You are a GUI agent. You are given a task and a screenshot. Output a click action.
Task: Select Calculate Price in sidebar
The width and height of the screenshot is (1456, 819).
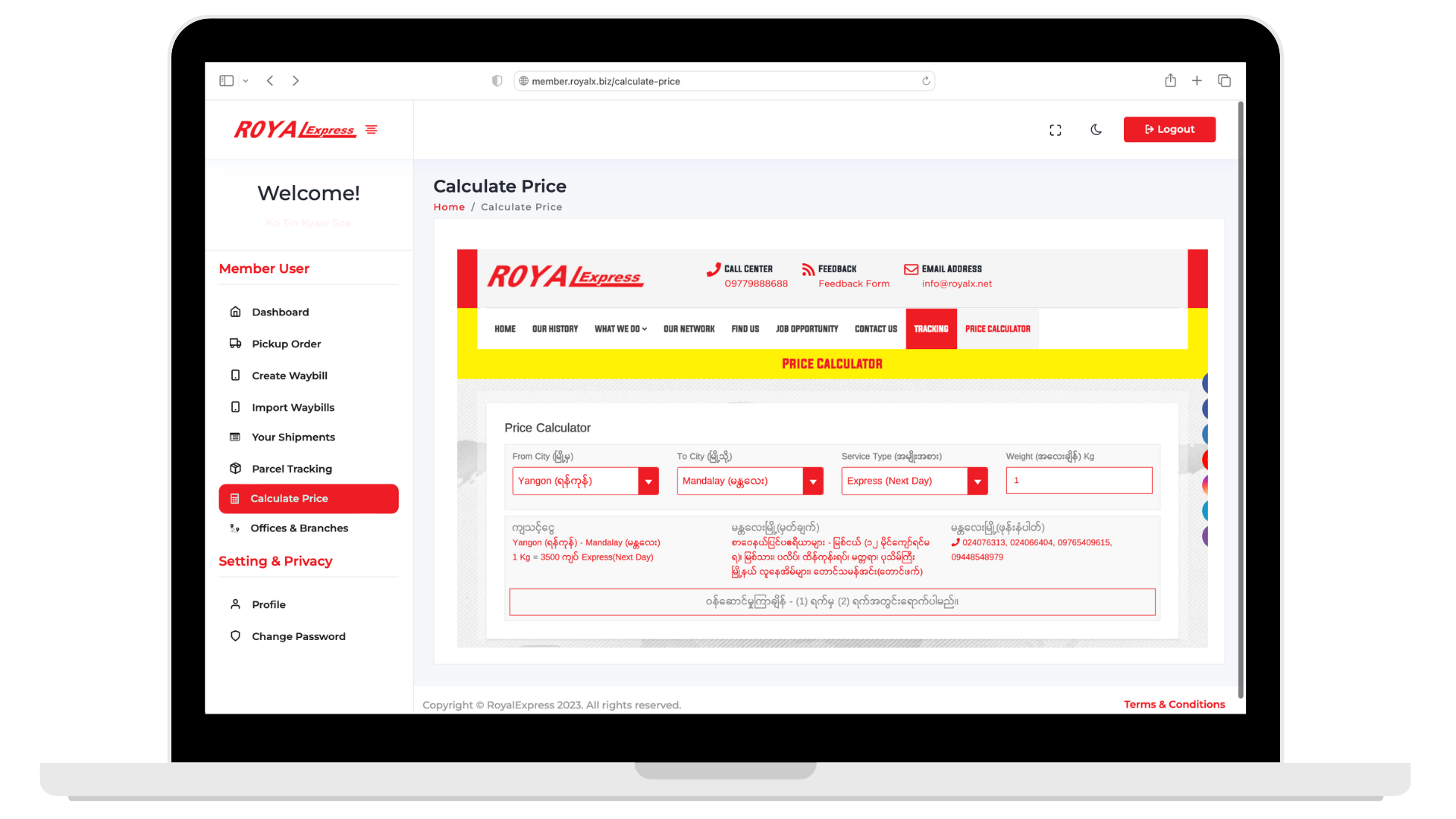pyautogui.click(x=309, y=498)
